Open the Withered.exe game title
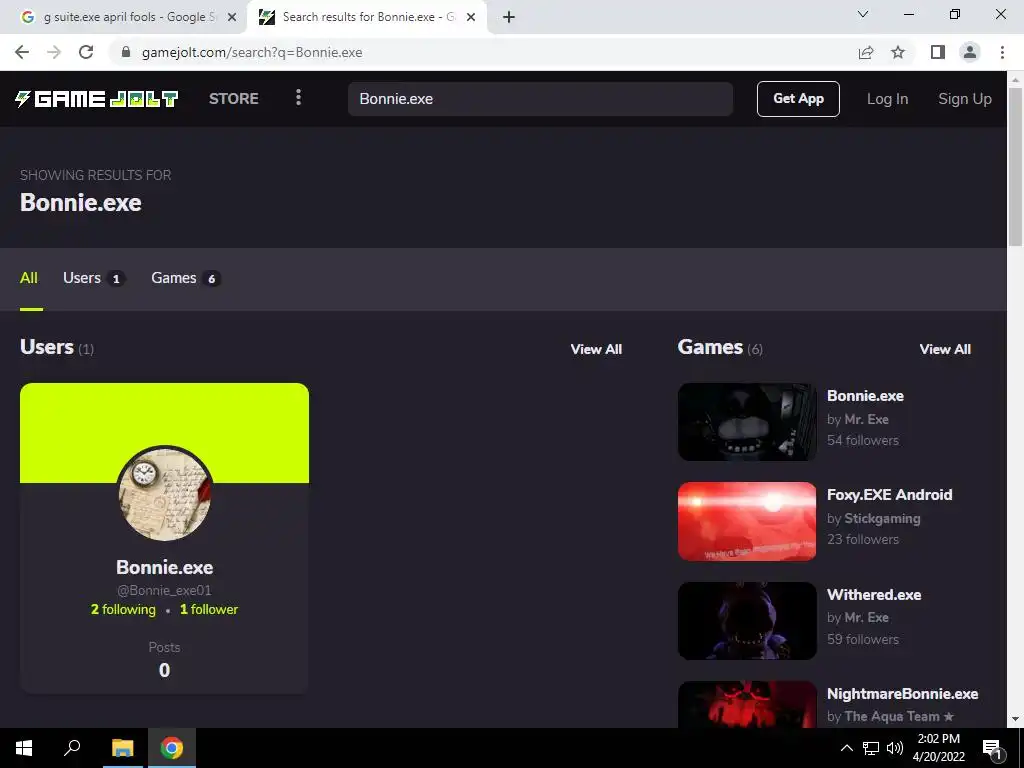The image size is (1024, 768). tap(874, 595)
